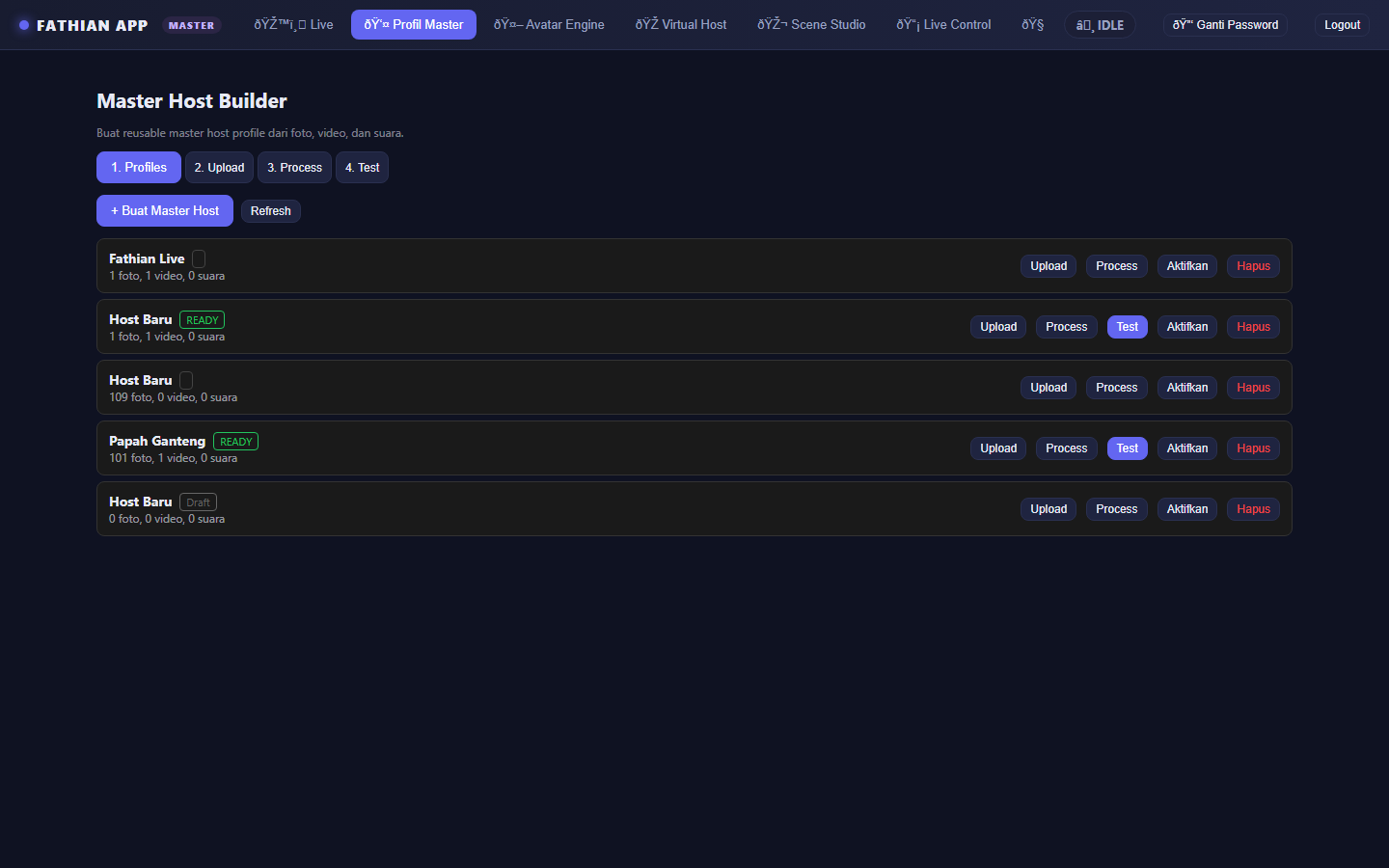Image resolution: width=1389 pixels, height=868 pixels.
Task: Test the READY Host Baru profile
Action: (1128, 327)
